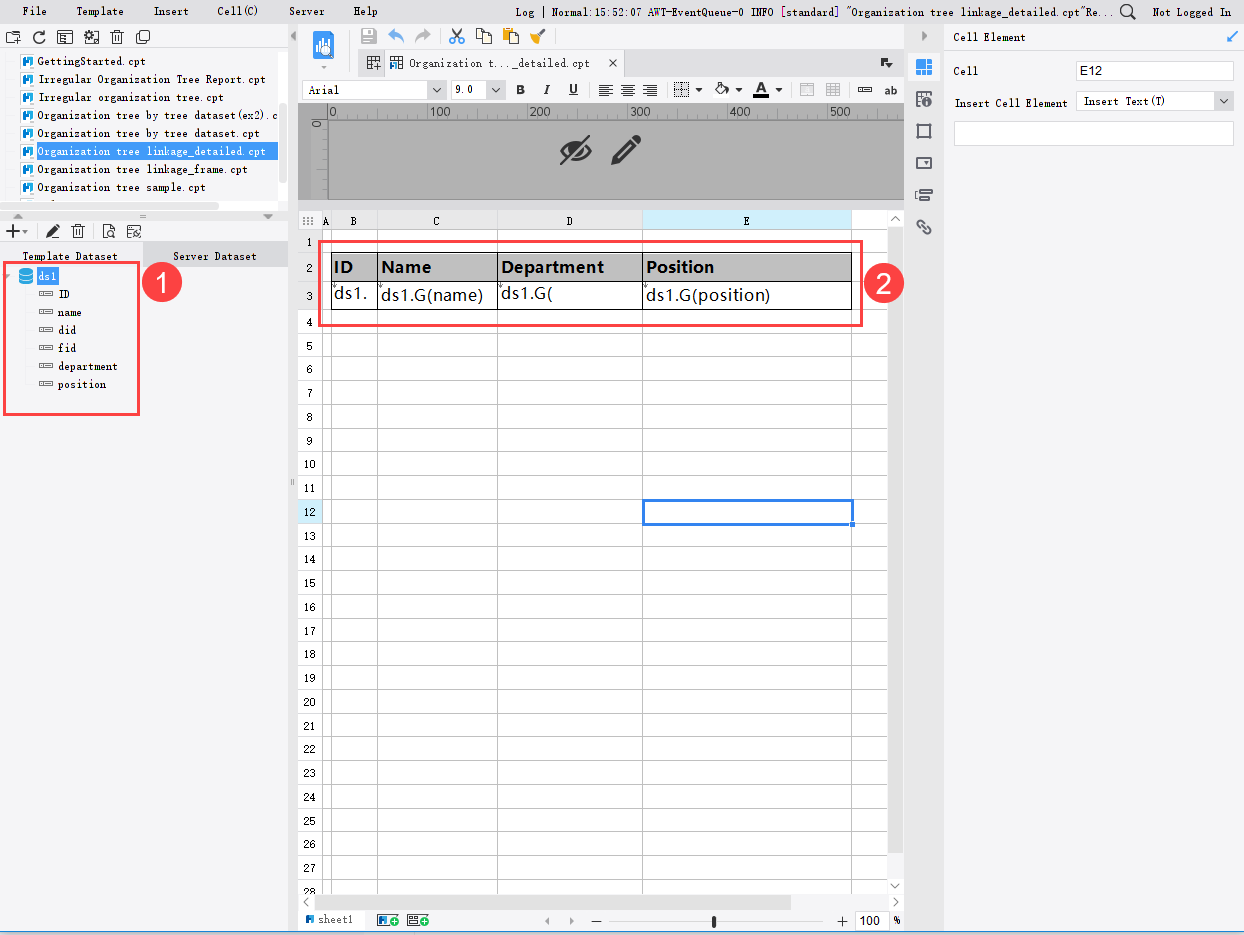Click the cell reference field showing E12
The image size is (1244, 935).
[1154, 70]
